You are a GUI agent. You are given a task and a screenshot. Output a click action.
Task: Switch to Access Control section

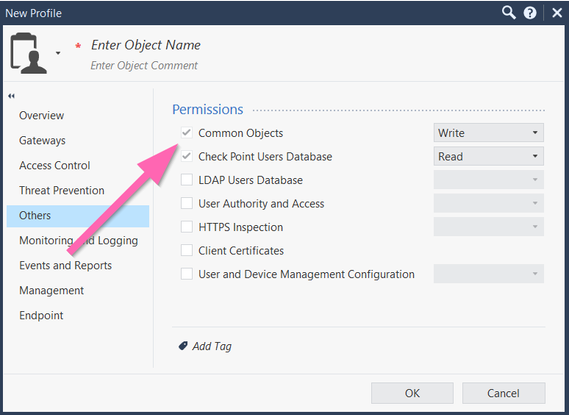pos(54,165)
